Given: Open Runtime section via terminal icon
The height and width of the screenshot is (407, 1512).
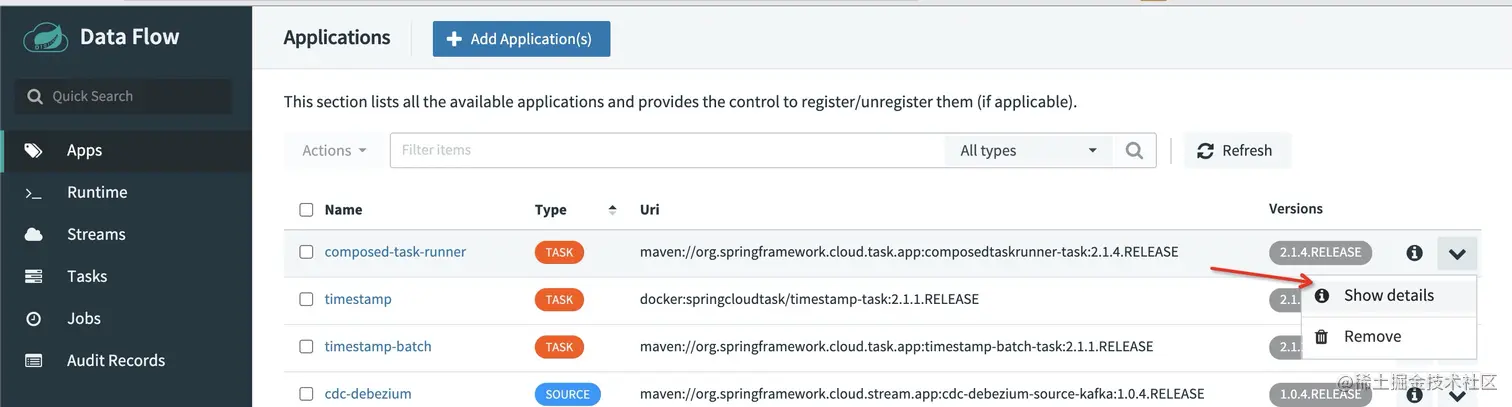Looking at the screenshot, I should tap(34, 193).
